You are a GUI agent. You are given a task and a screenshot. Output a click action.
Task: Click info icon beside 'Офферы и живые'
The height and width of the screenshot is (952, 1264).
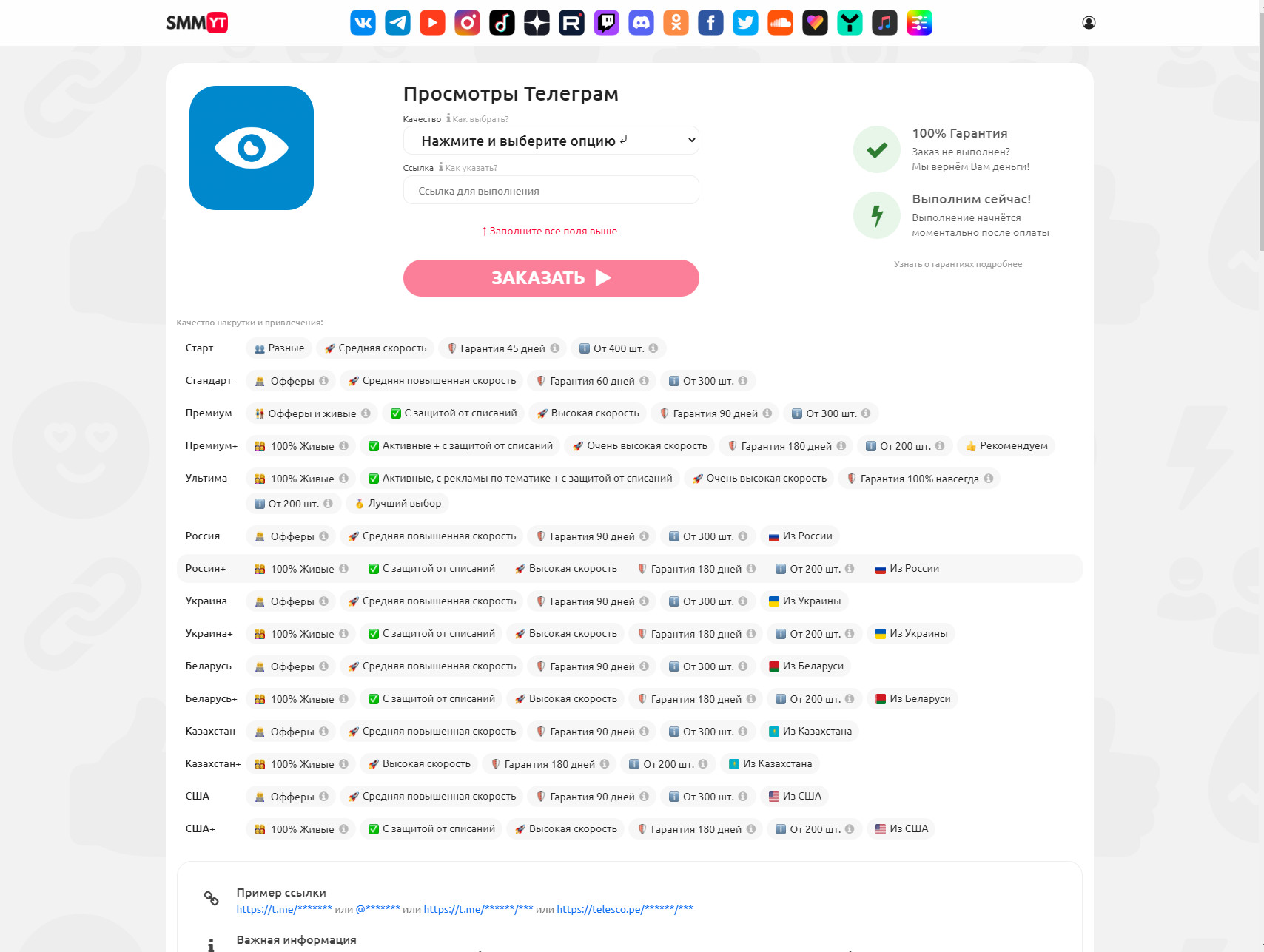pyautogui.click(x=366, y=413)
